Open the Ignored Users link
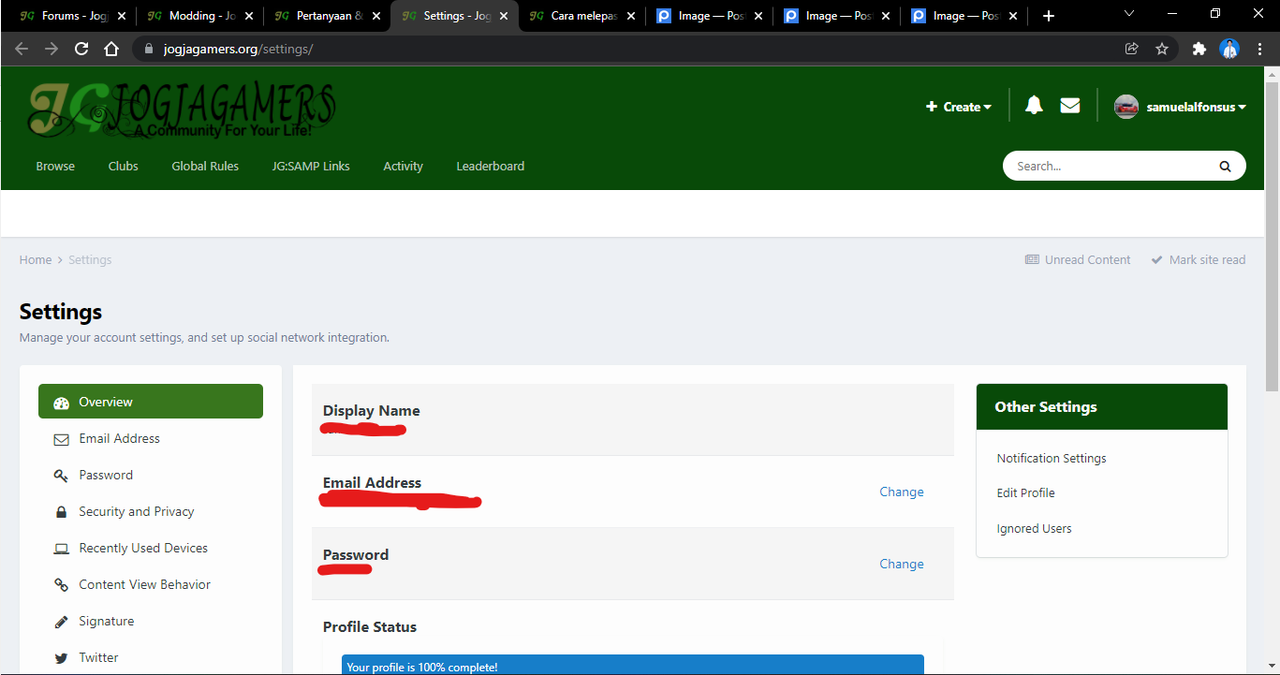The height and width of the screenshot is (675, 1280). click(x=1034, y=528)
